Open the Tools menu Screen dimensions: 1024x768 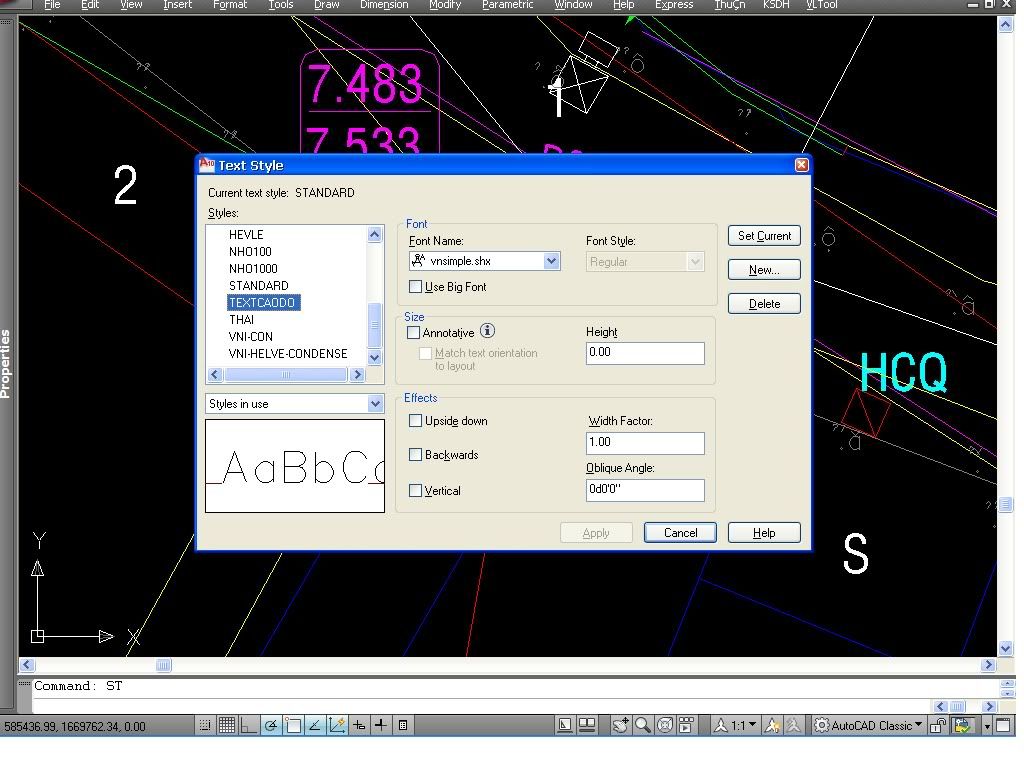tap(281, 5)
